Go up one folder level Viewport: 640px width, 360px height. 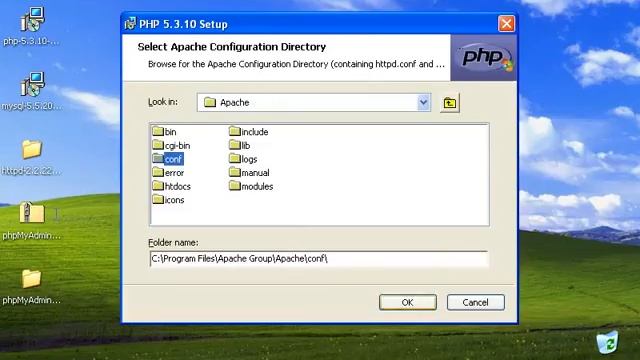click(x=450, y=103)
